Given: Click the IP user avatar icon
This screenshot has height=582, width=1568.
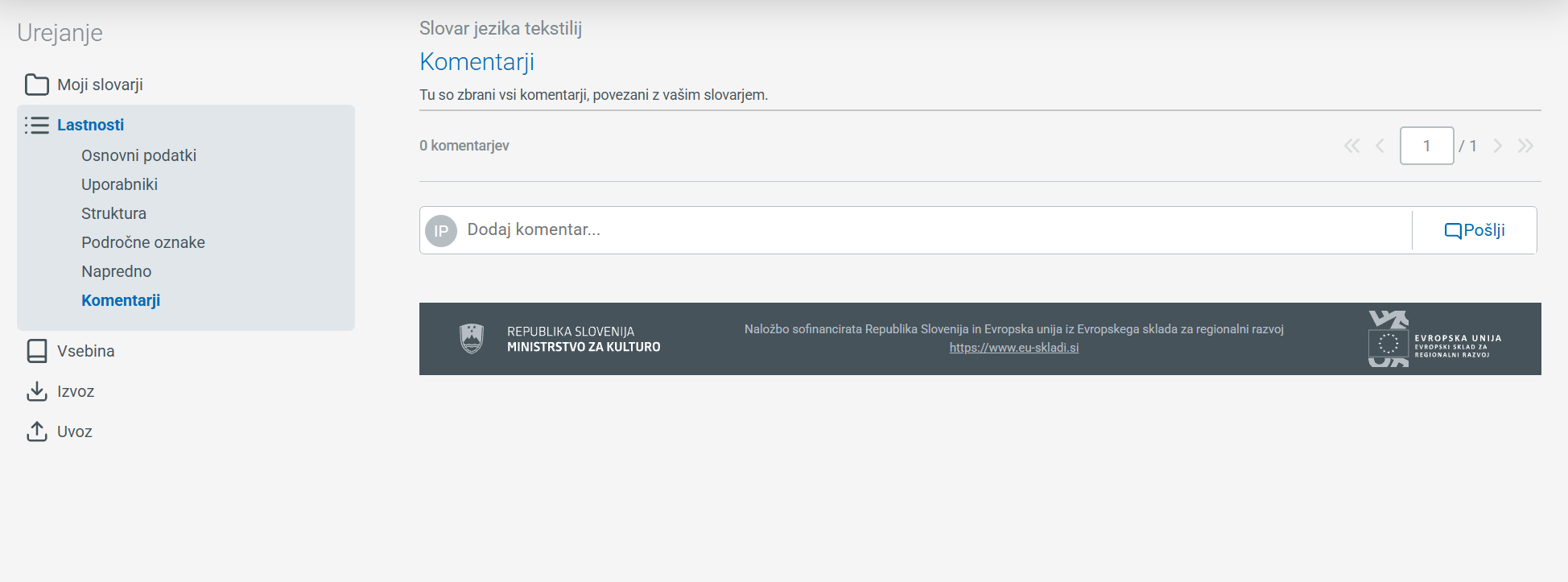Looking at the screenshot, I should point(441,231).
